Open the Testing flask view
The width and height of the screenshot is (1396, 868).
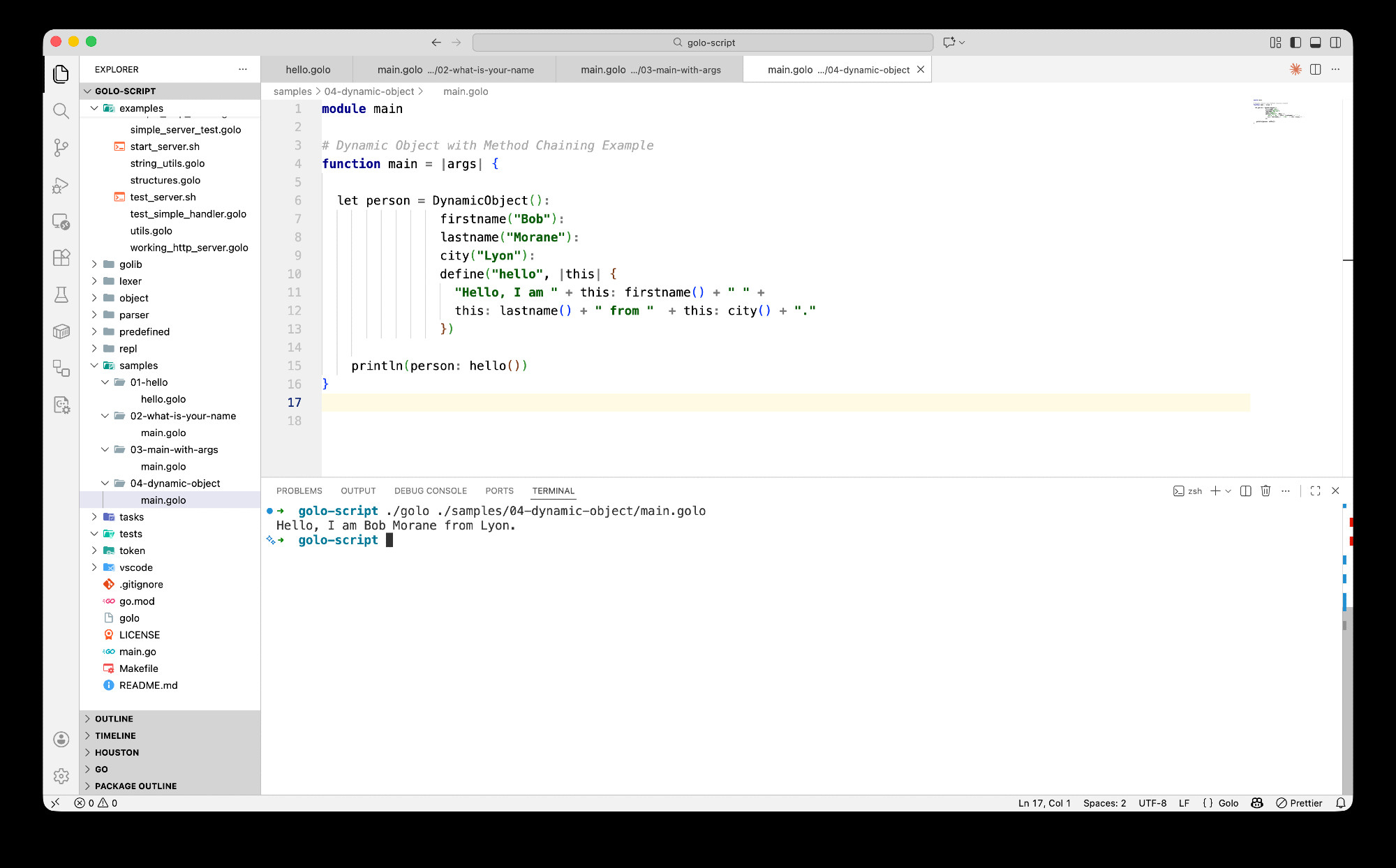tap(61, 294)
